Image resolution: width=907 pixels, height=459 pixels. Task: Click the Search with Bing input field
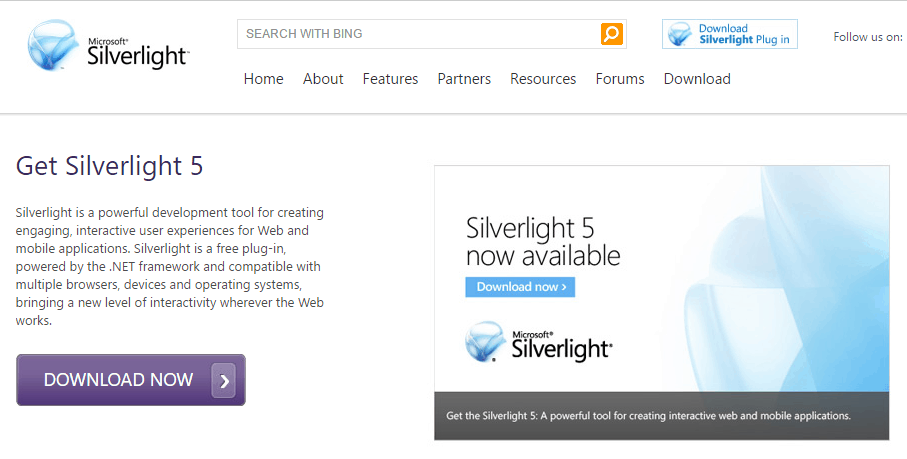coord(419,34)
